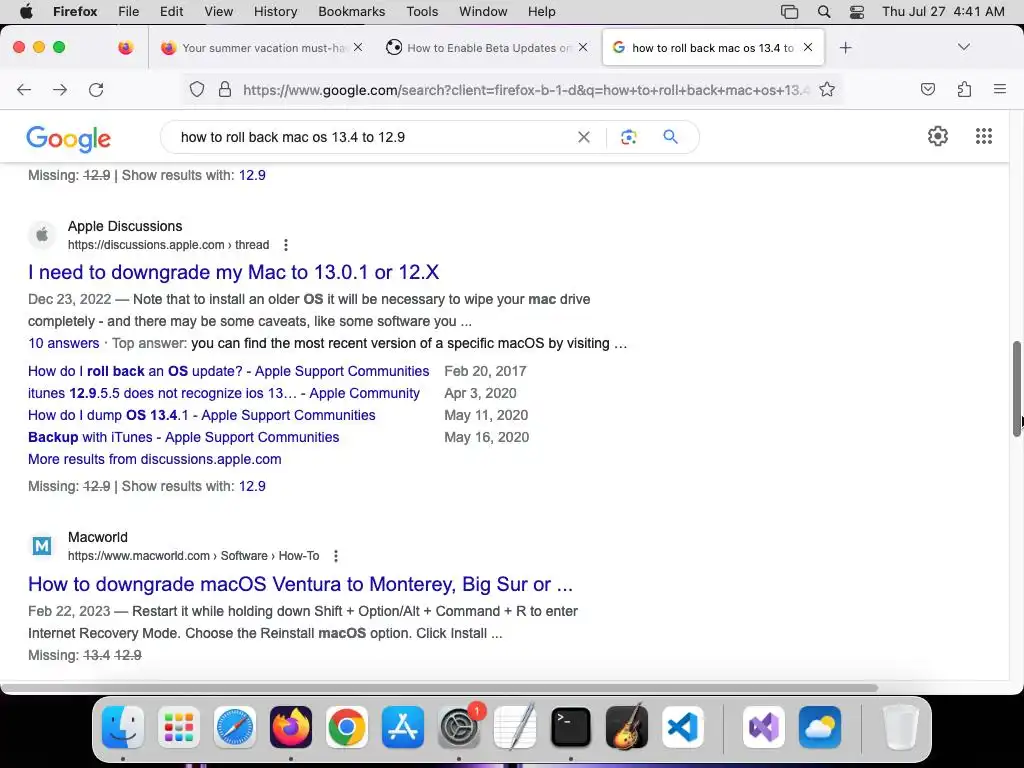The image size is (1024, 768).
Task: Open the File menu
Action: tap(128, 11)
